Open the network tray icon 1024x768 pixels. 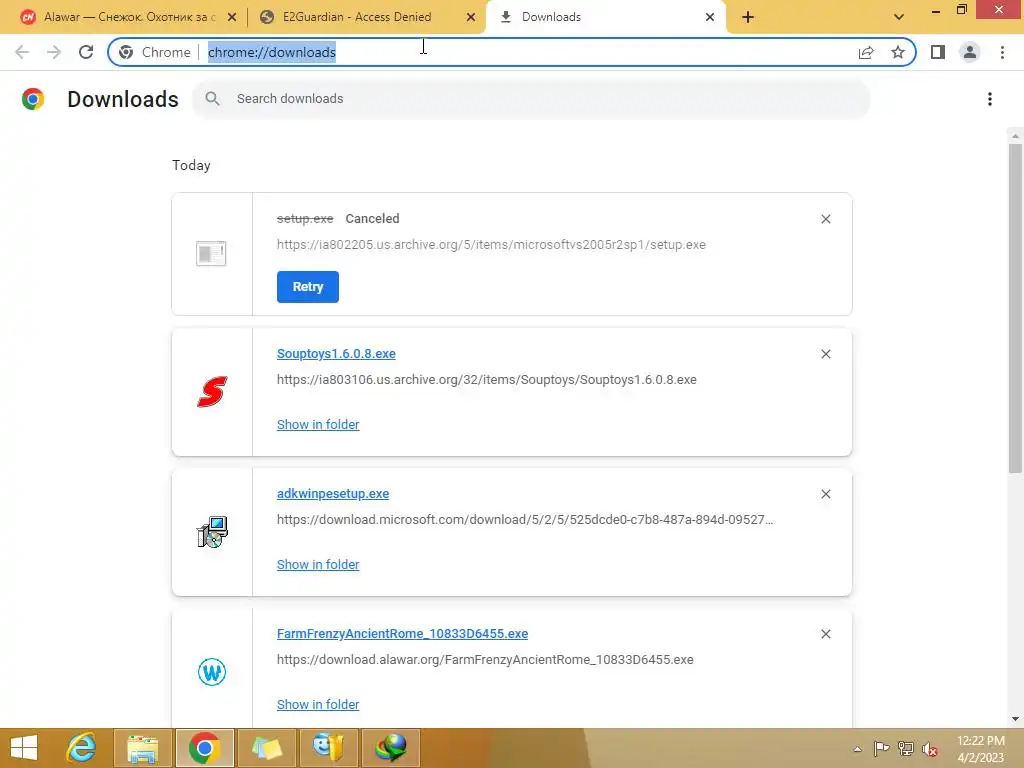[906, 748]
